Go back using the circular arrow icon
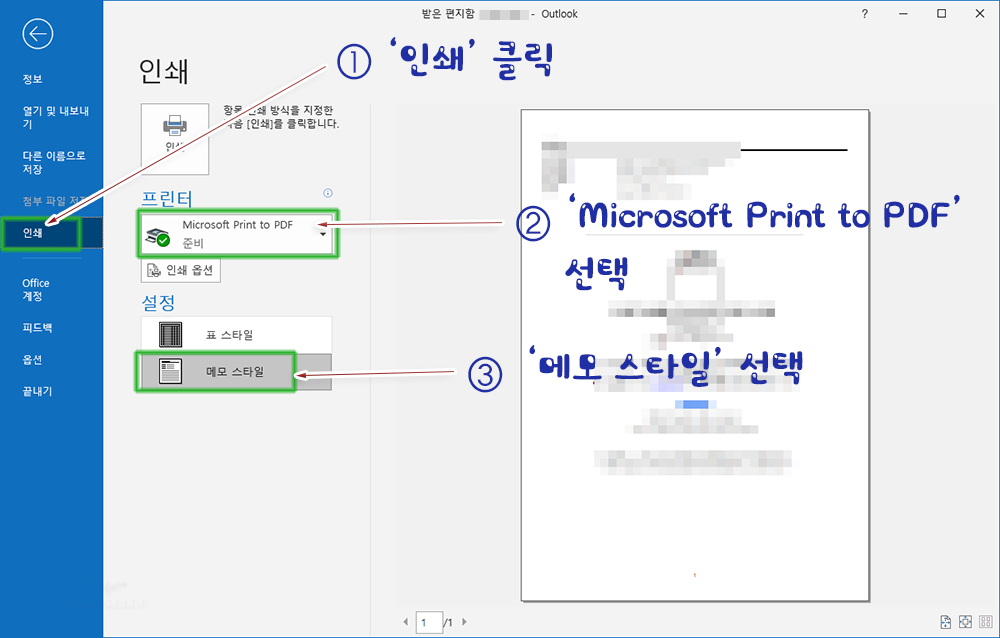Viewport: 1000px width, 638px height. [x=38, y=34]
